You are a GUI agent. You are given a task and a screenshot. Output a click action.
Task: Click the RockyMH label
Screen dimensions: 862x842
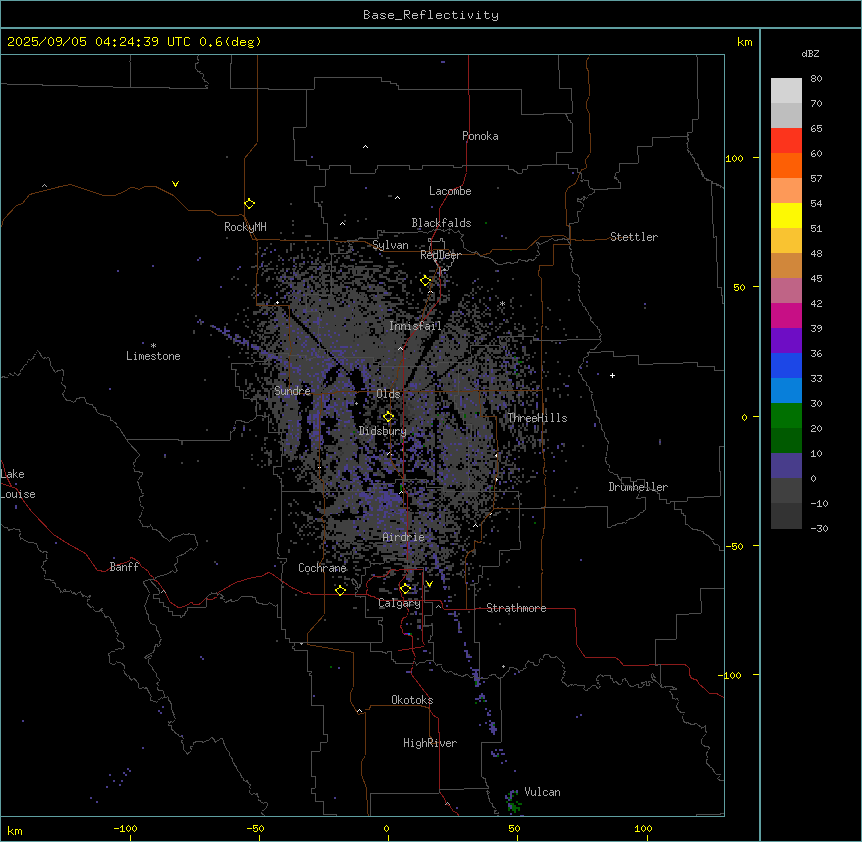pyautogui.click(x=245, y=227)
